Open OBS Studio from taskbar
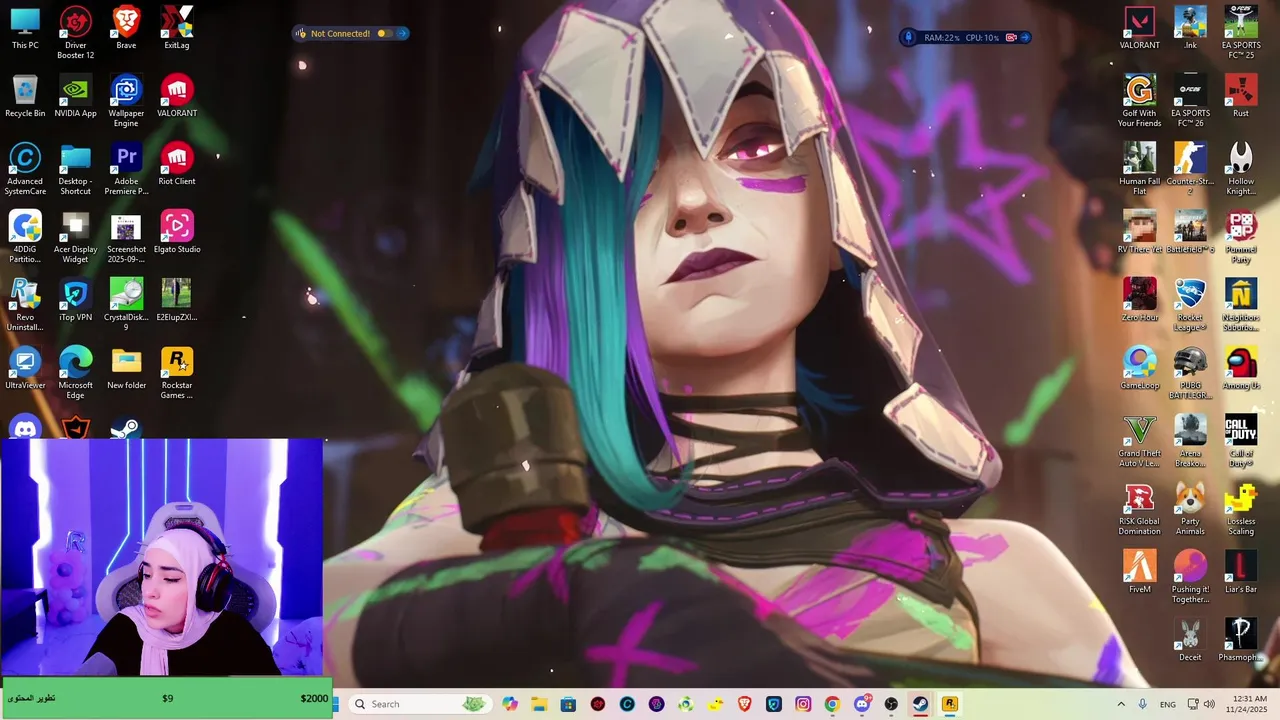This screenshot has height=720, width=1280. [x=891, y=704]
